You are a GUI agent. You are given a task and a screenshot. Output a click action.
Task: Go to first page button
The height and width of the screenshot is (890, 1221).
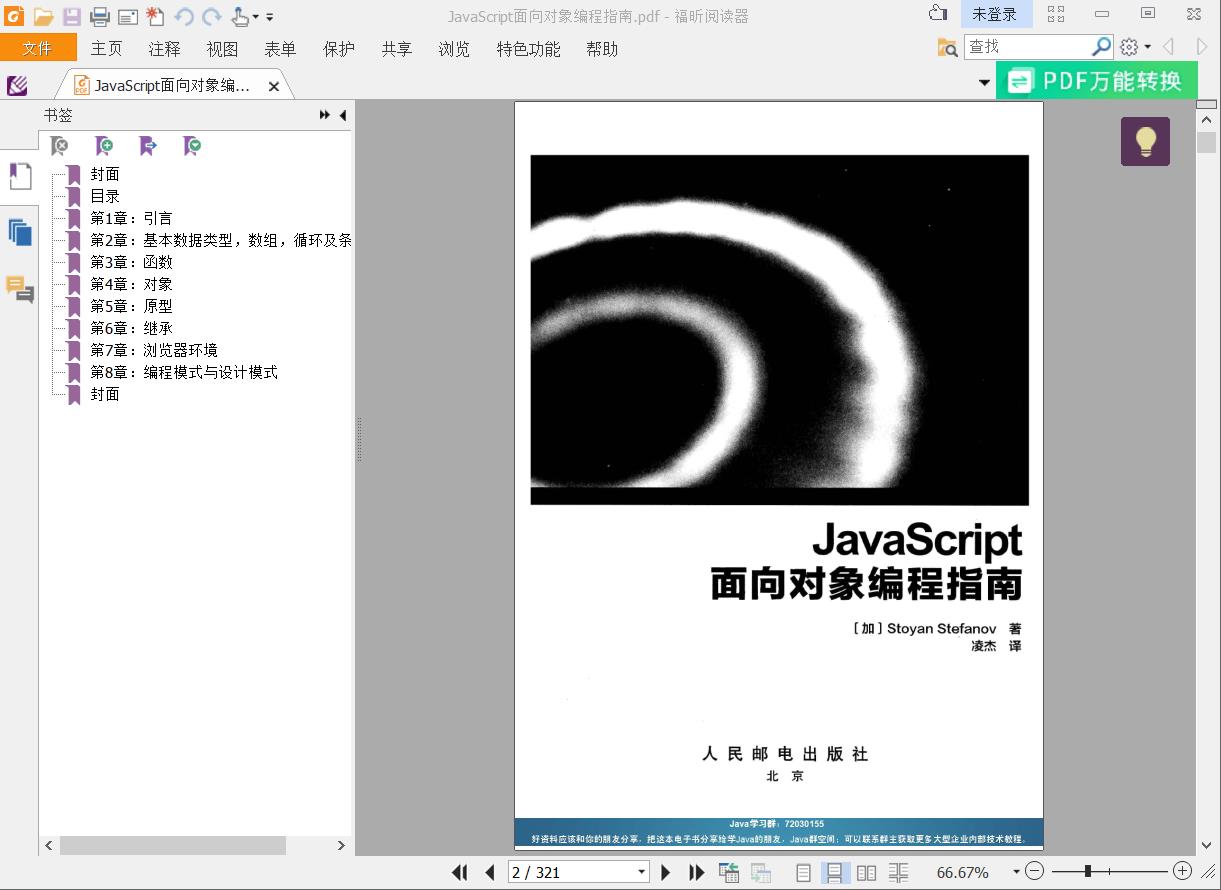pyautogui.click(x=460, y=872)
